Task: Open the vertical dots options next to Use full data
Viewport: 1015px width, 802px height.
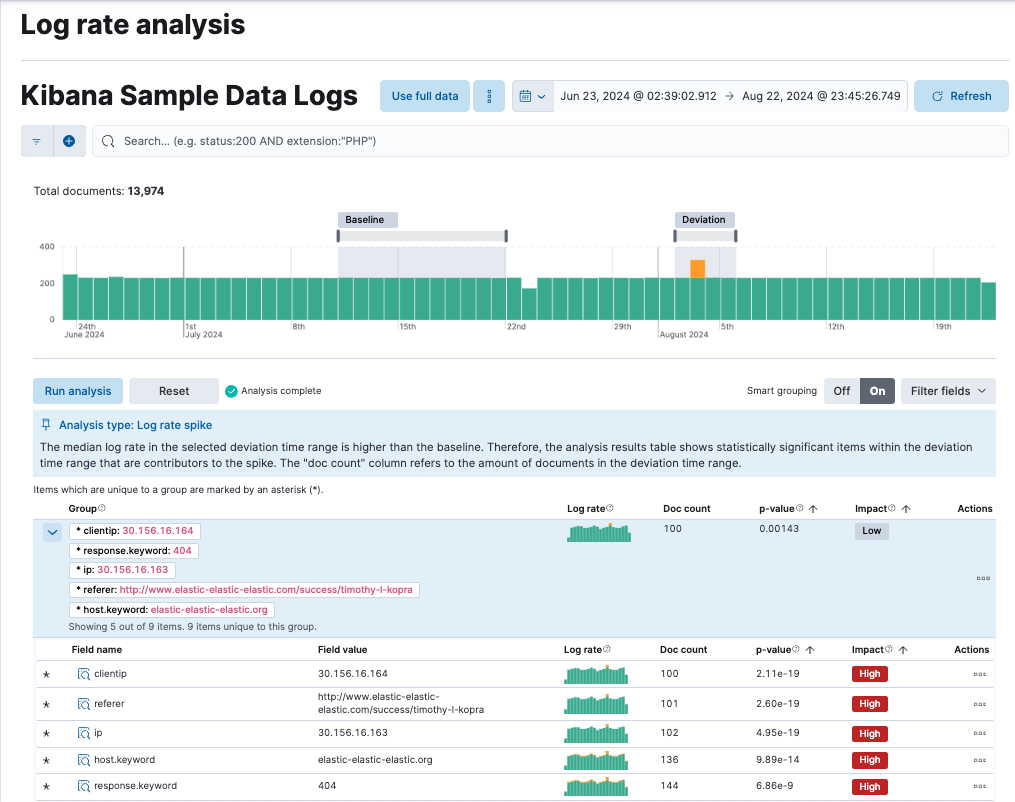Action: point(488,95)
